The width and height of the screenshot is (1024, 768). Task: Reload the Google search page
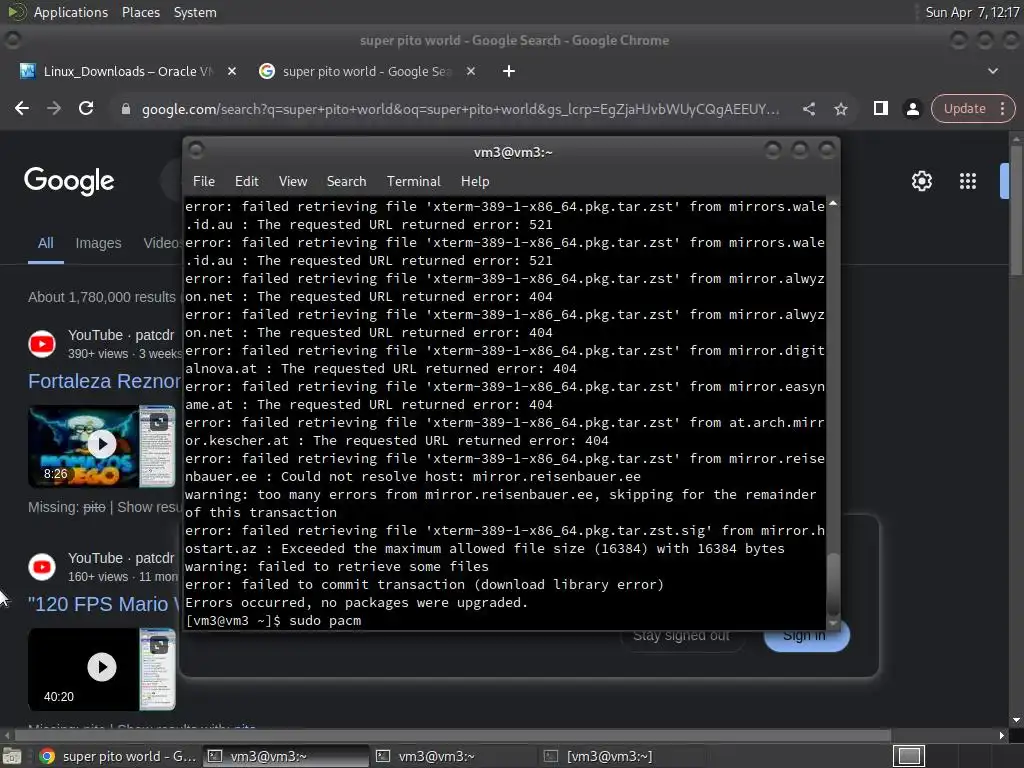click(x=86, y=108)
